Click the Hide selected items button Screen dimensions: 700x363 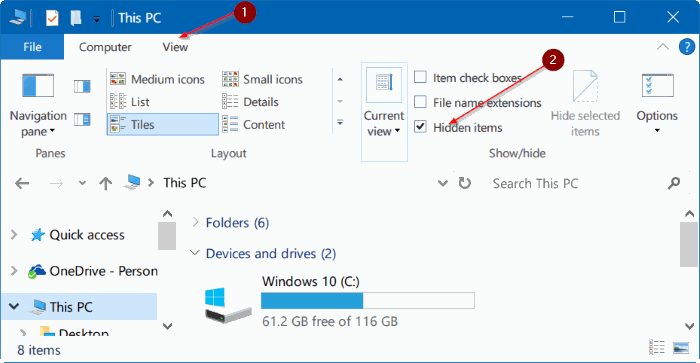point(585,104)
